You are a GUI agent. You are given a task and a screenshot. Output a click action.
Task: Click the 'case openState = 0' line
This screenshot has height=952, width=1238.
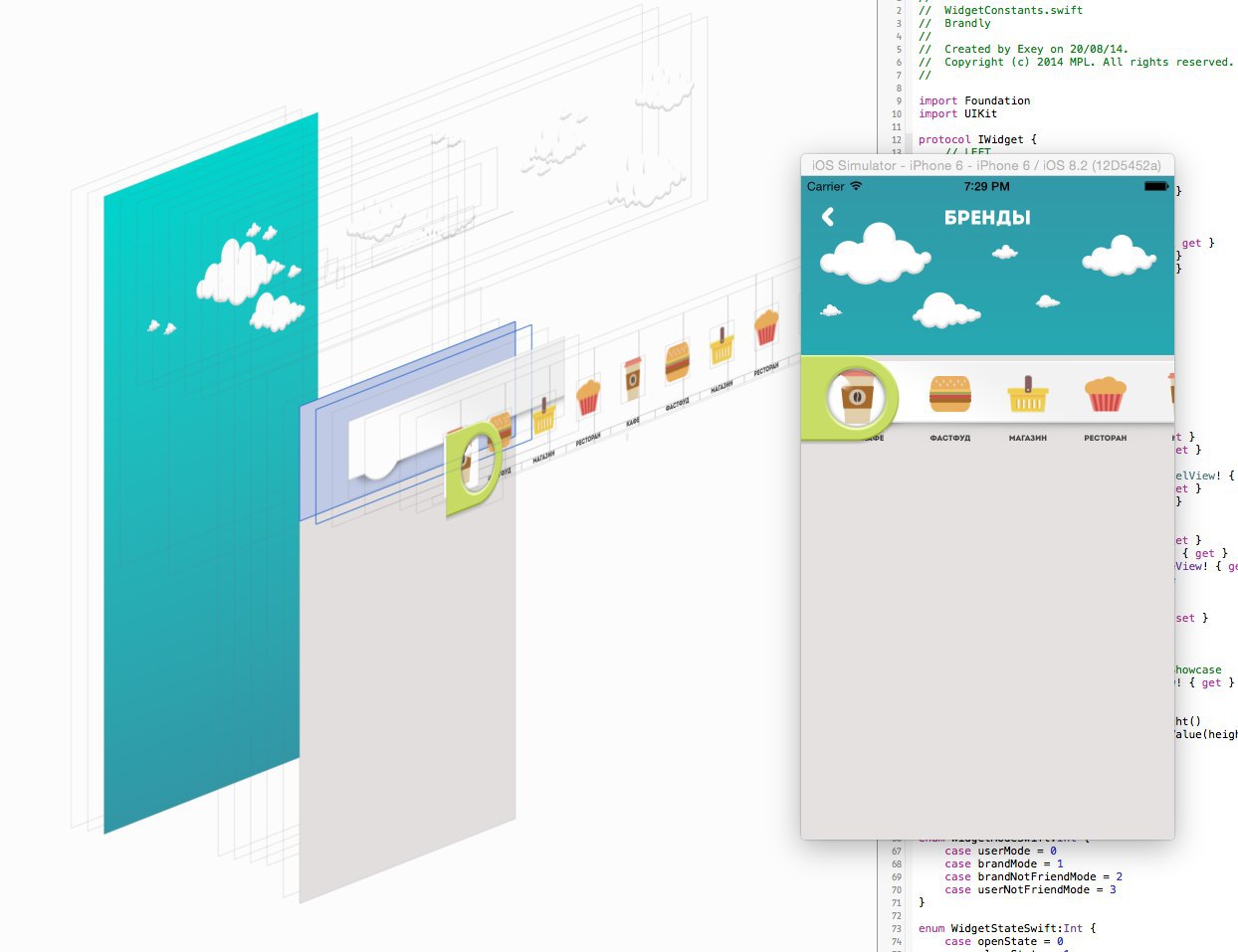coord(1004,941)
